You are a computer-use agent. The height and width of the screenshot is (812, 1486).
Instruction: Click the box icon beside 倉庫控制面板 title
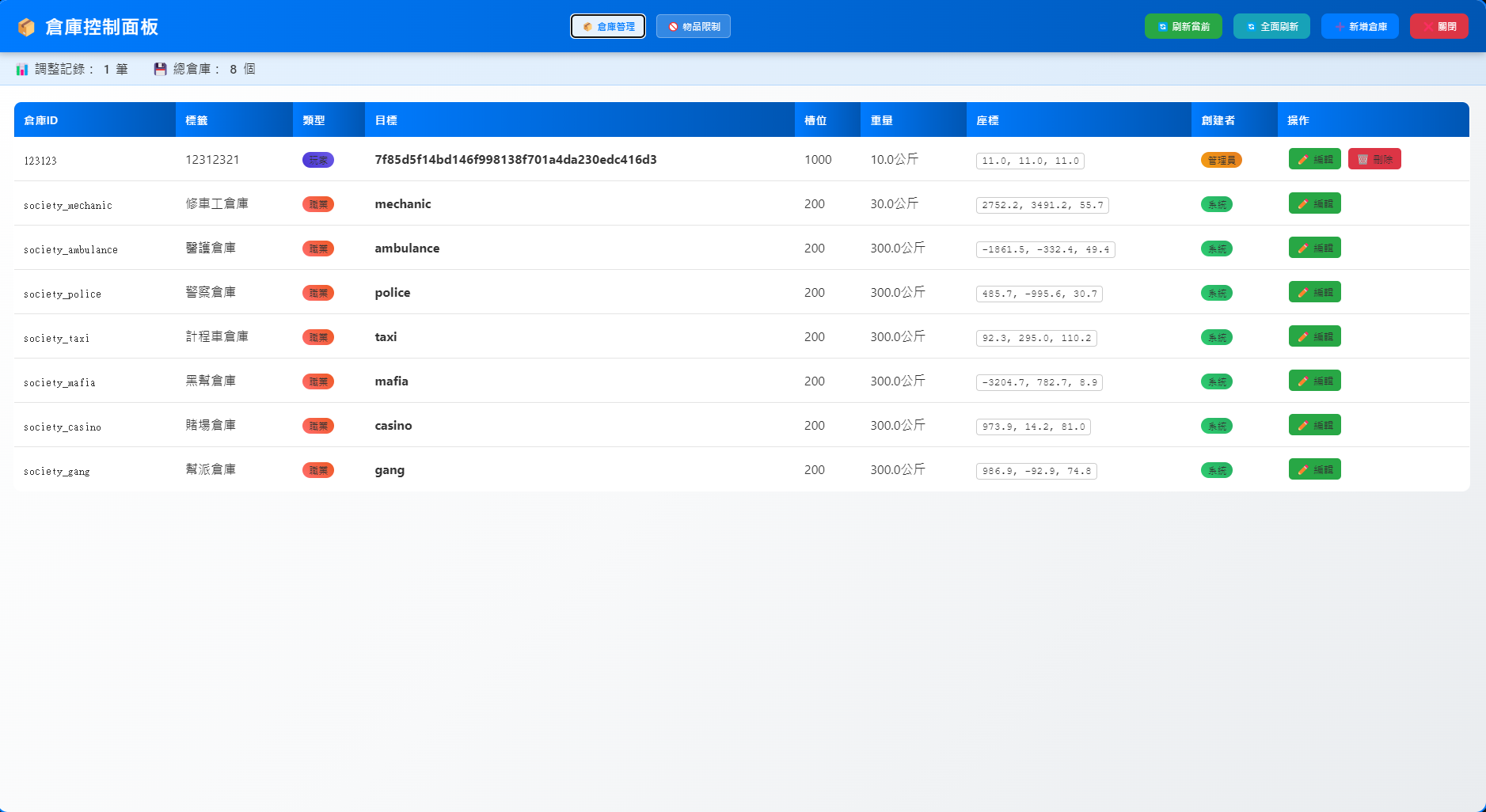[26, 27]
